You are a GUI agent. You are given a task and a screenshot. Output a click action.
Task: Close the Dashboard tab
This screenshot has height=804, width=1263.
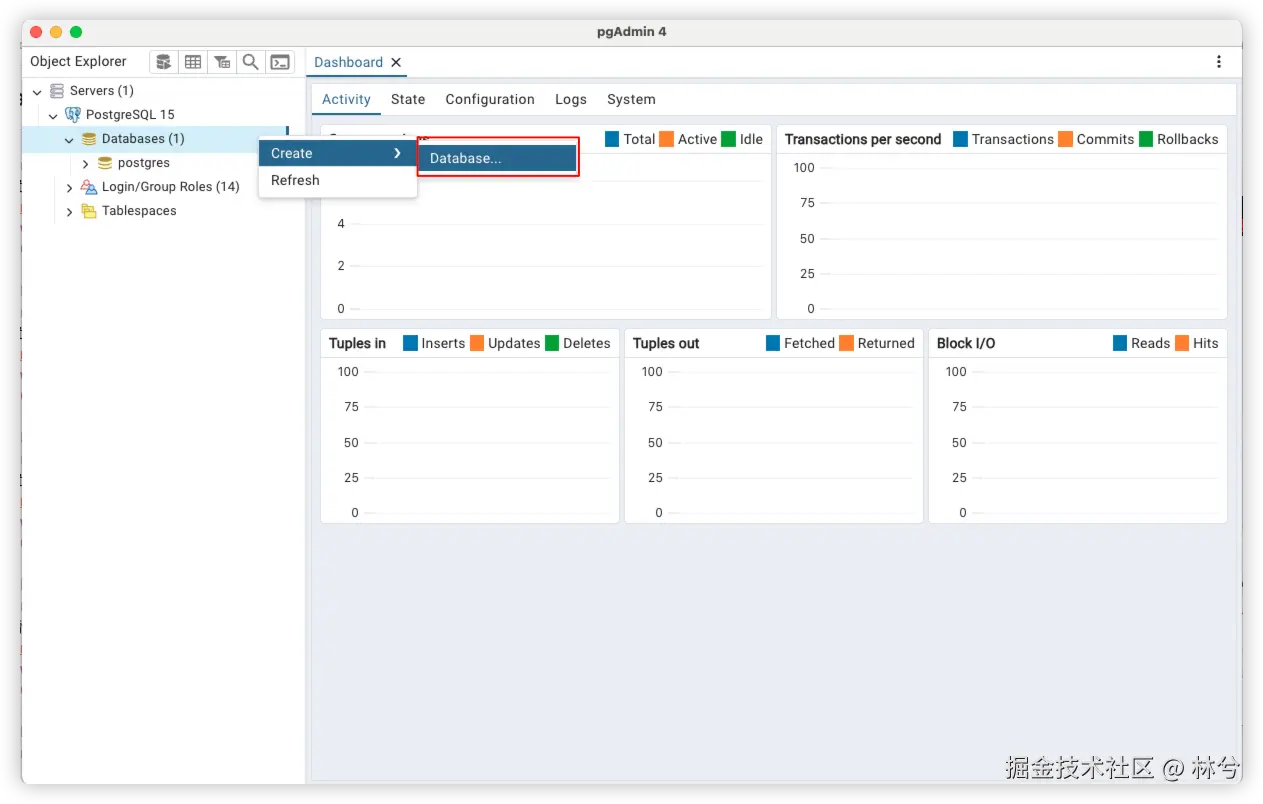coord(396,62)
